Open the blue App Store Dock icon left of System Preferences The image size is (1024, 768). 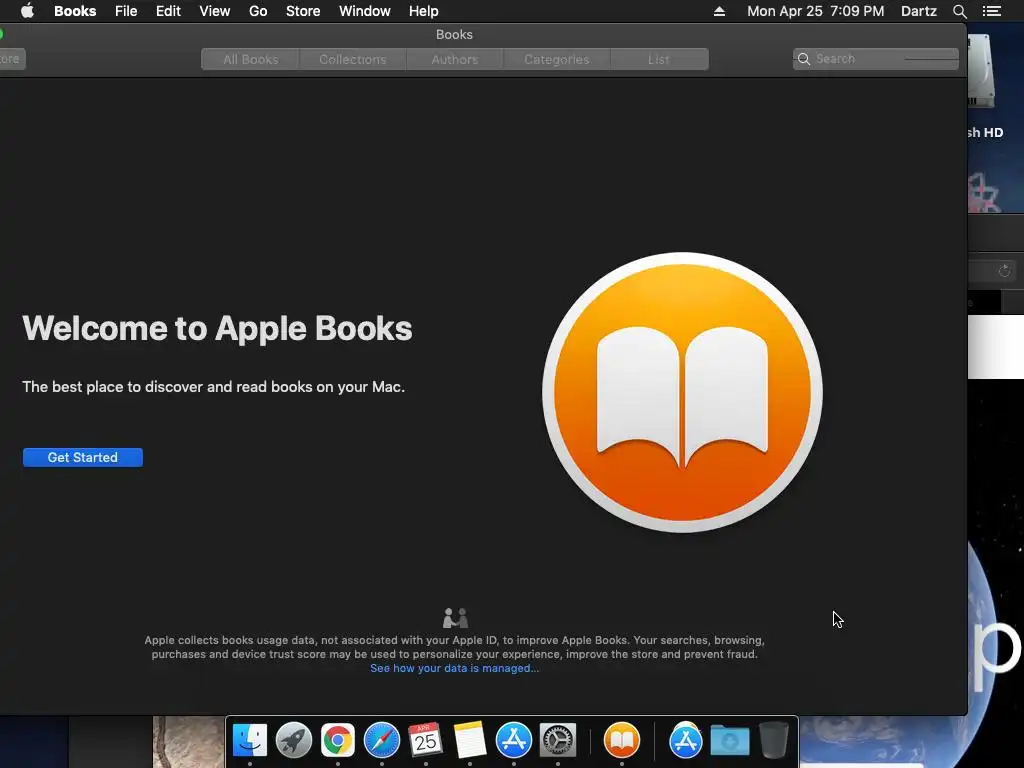point(514,740)
